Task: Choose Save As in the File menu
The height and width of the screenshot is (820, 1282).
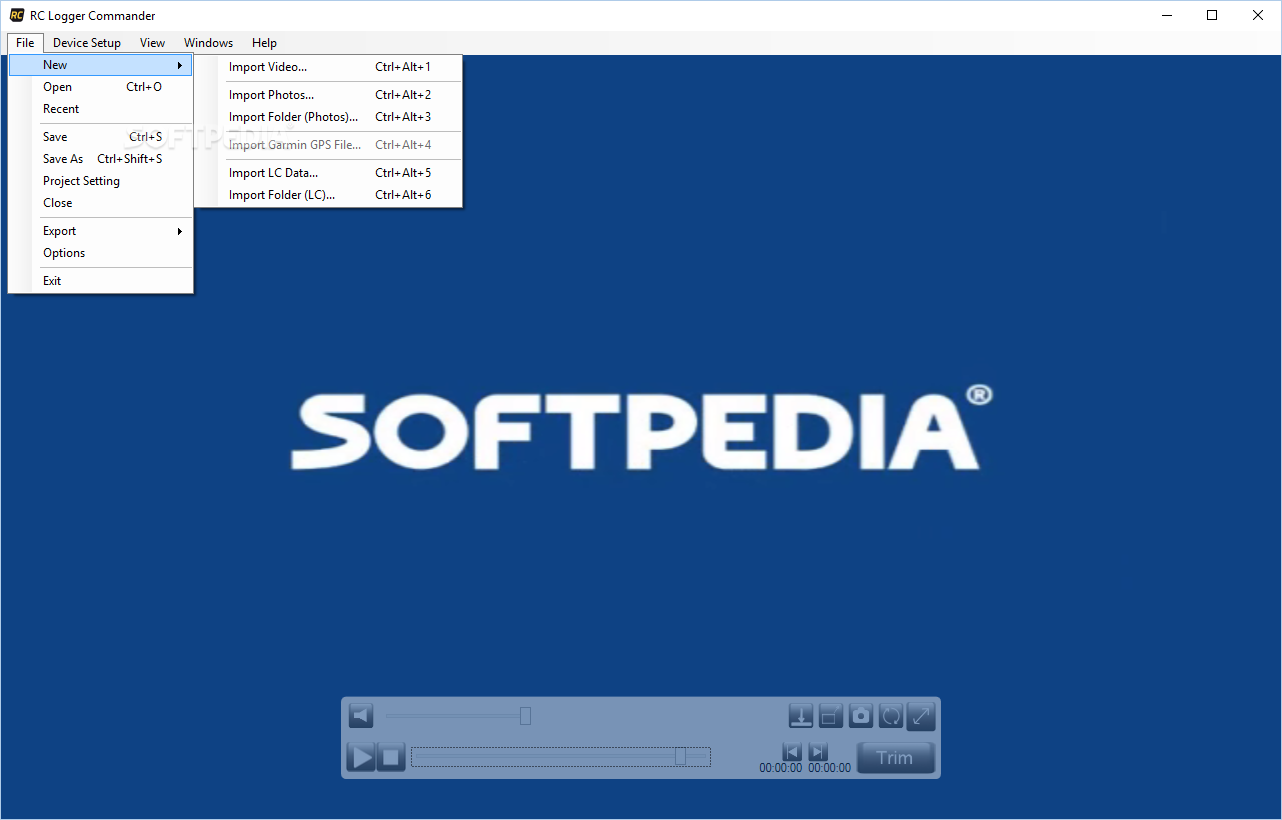Action: coord(101,159)
